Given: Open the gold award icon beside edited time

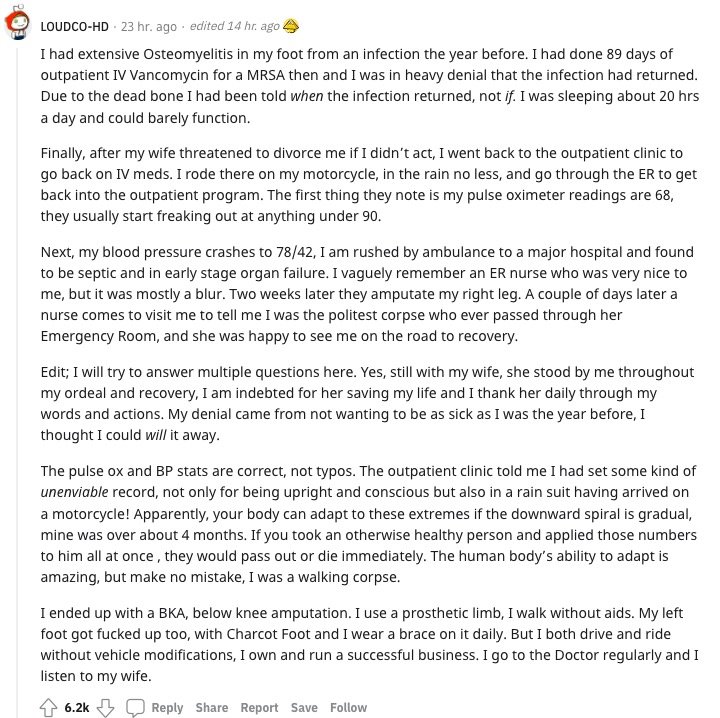Looking at the screenshot, I should pos(290,26).
